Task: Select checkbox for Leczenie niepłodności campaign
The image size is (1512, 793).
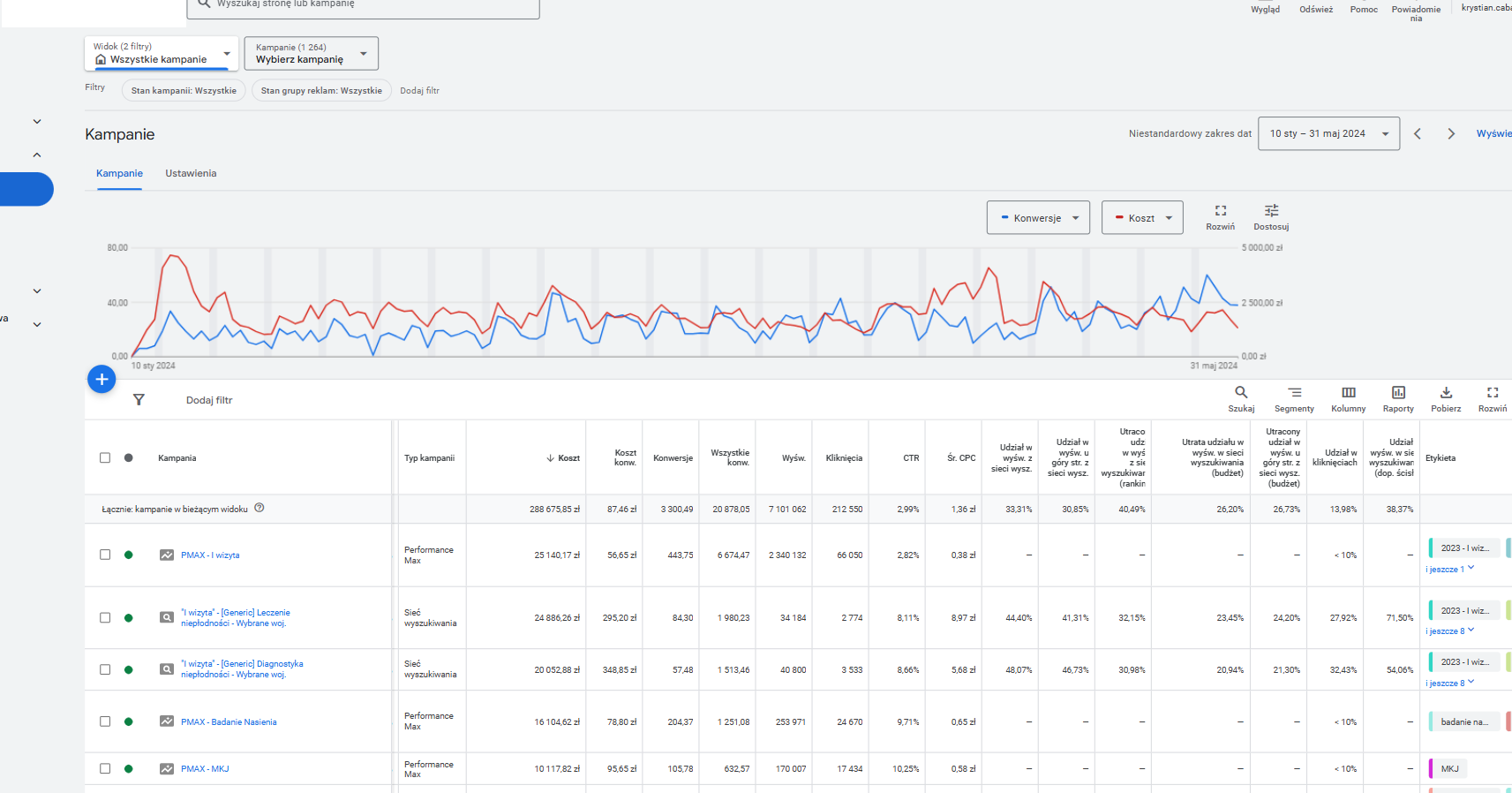Action: click(105, 617)
